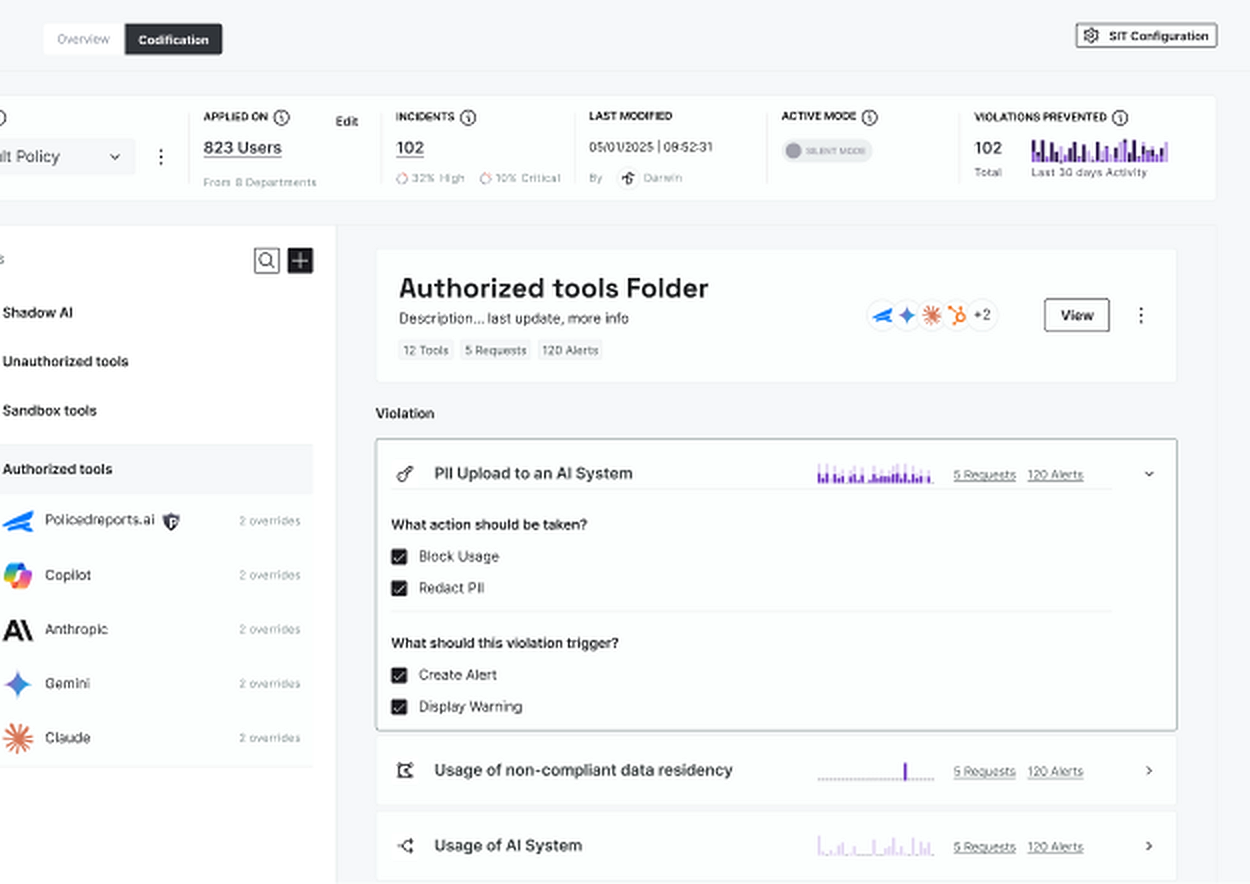Open 120 Alerts in PII Upload row
The height and width of the screenshot is (884, 1250).
1055,475
